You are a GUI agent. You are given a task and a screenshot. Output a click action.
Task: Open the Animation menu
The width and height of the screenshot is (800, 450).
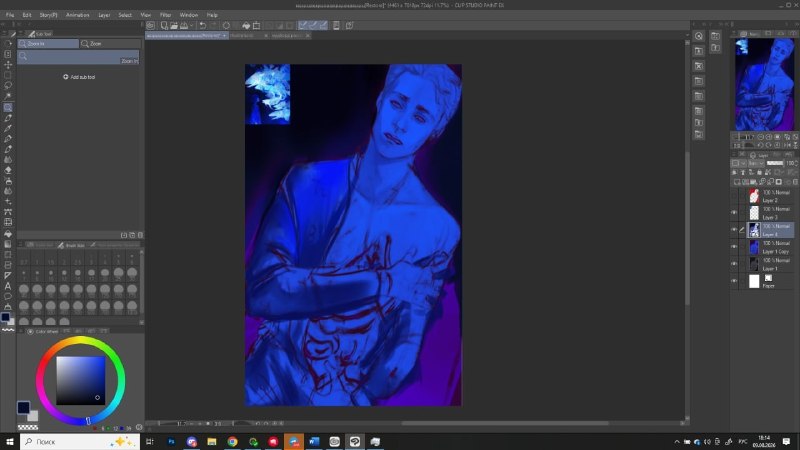coord(78,15)
